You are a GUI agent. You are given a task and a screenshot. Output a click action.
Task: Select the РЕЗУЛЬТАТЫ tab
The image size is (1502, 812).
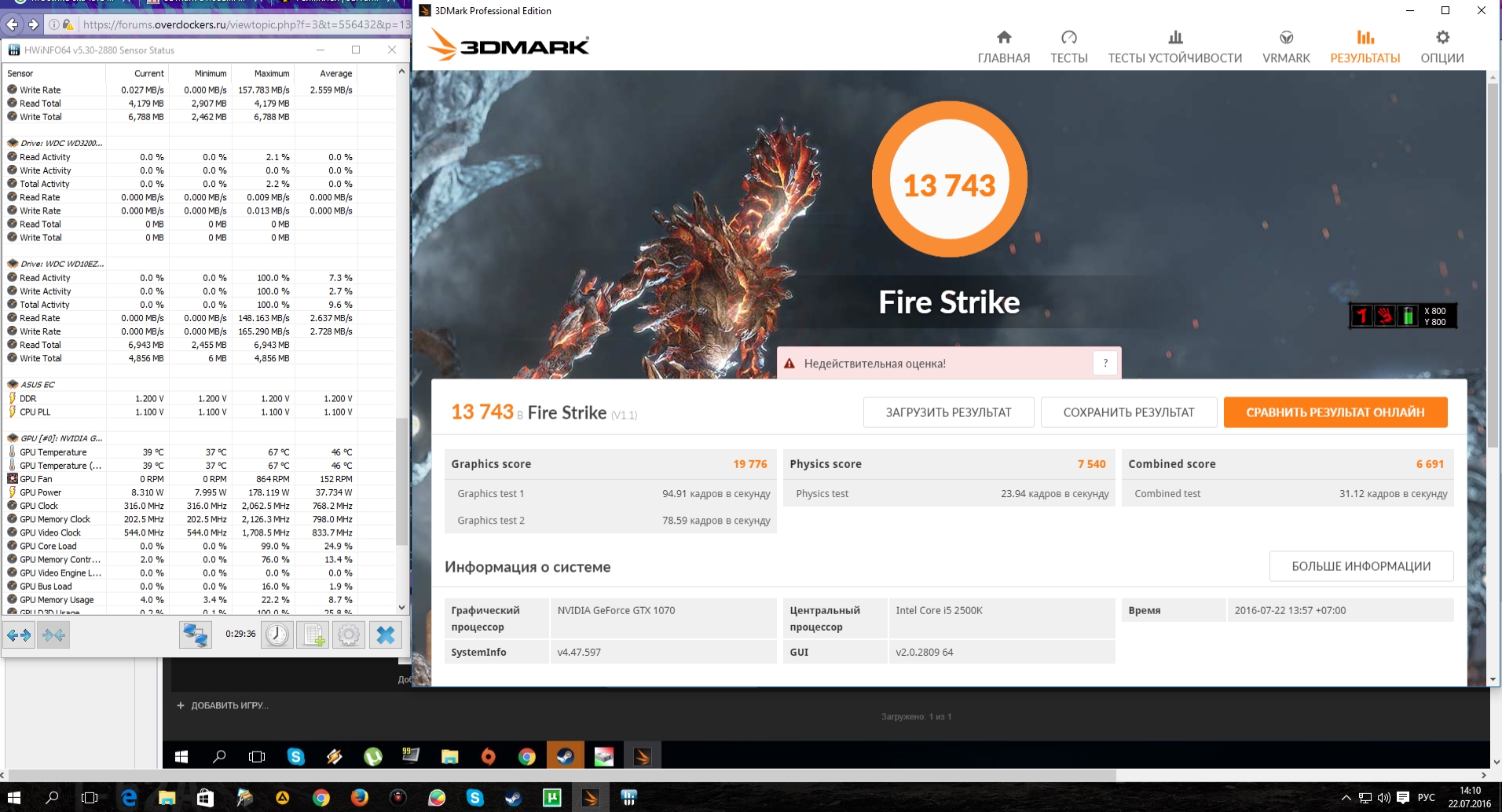click(x=1365, y=47)
